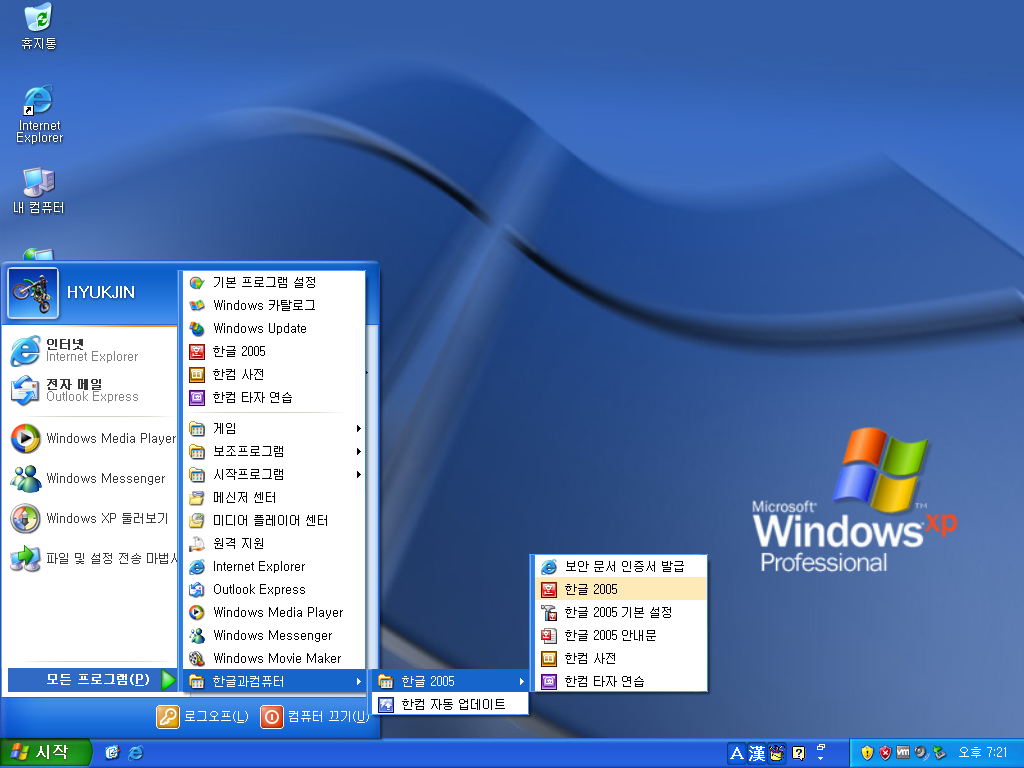
Task: Open Windows XP 둘러보기 tour
Action: [89, 519]
